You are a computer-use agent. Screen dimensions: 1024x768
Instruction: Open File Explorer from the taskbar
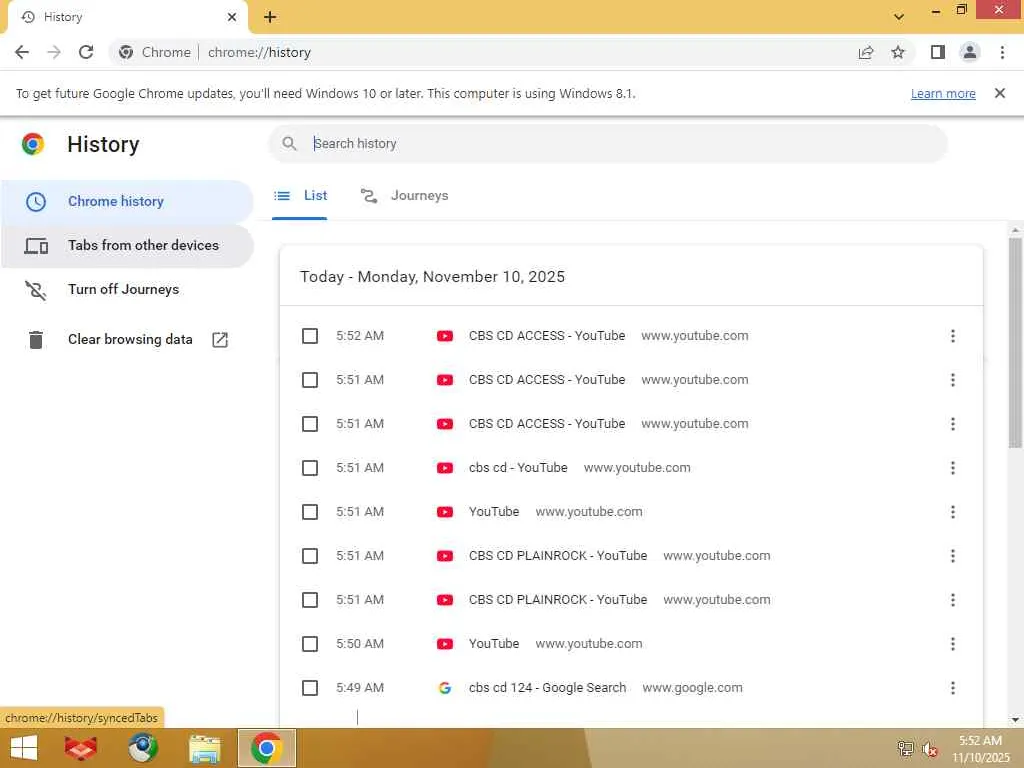pyautogui.click(x=204, y=748)
